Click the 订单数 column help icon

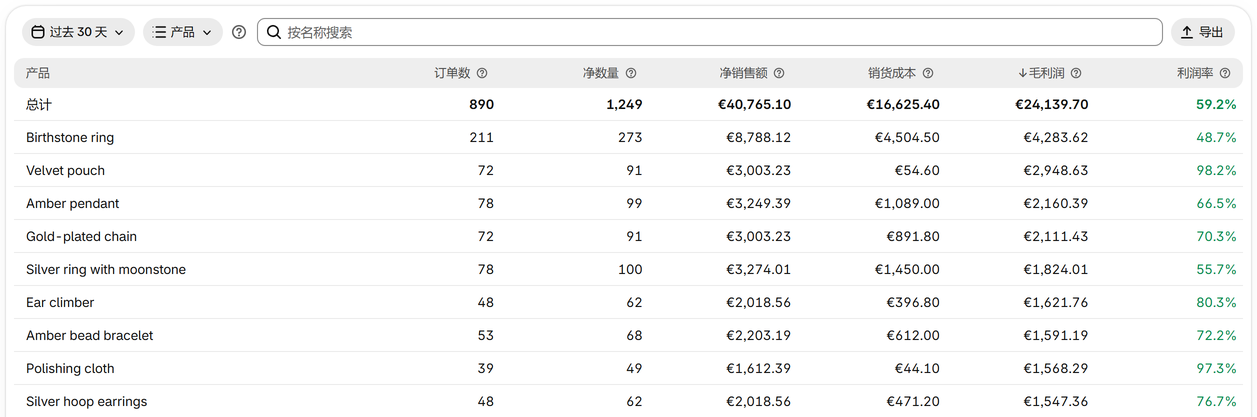[482, 73]
